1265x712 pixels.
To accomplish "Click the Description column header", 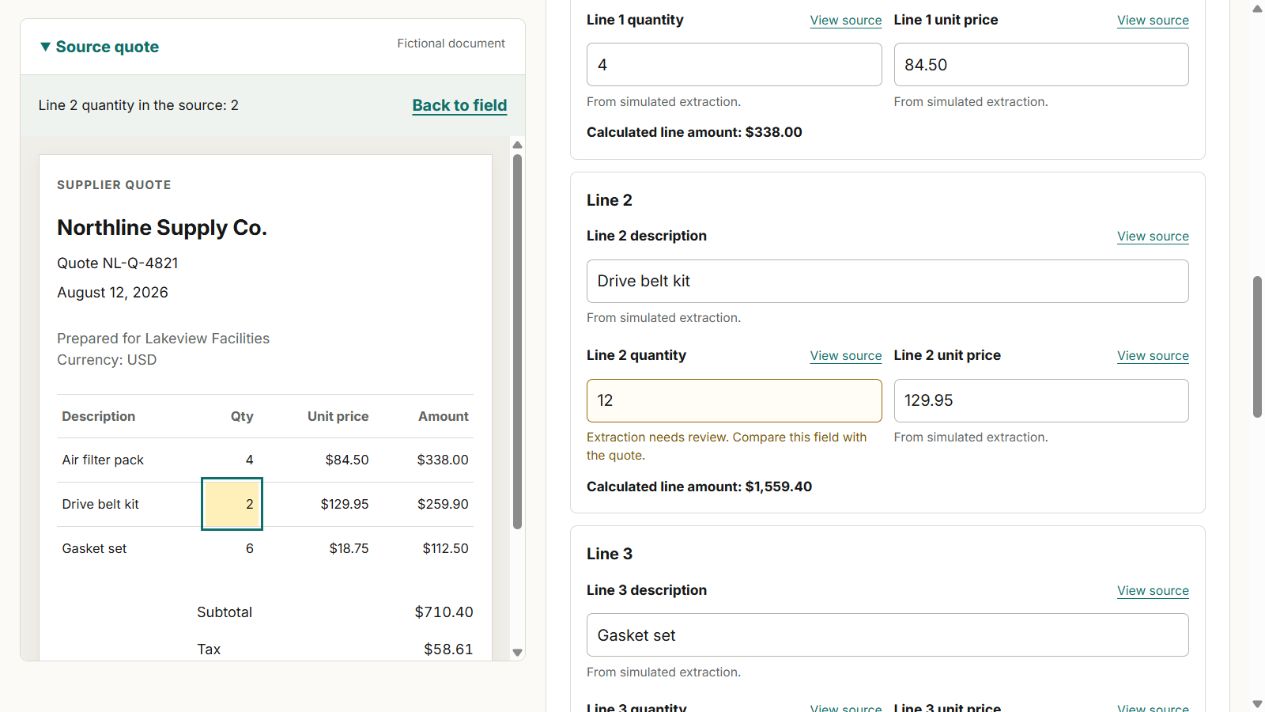I will click(x=98, y=416).
